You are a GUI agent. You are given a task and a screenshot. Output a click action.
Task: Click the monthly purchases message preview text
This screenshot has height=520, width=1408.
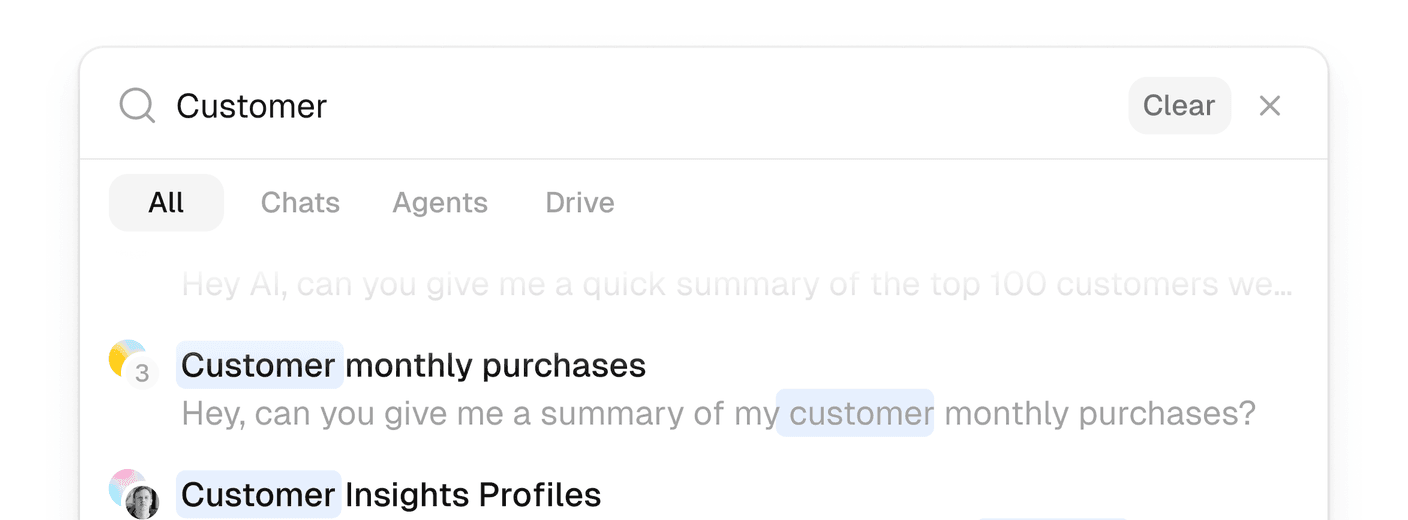[718, 413]
